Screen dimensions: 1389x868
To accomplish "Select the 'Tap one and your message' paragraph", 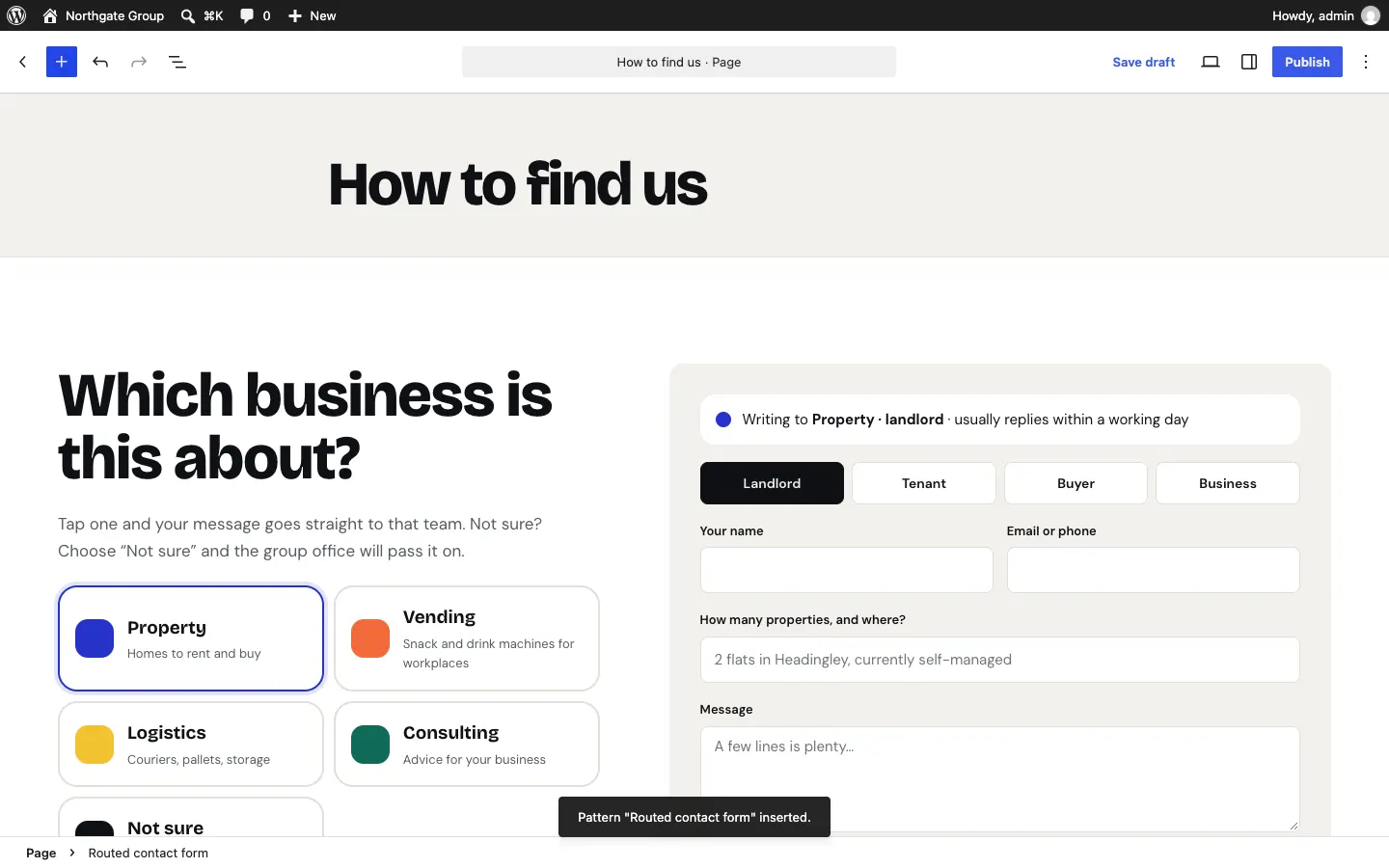I will tap(300, 537).
